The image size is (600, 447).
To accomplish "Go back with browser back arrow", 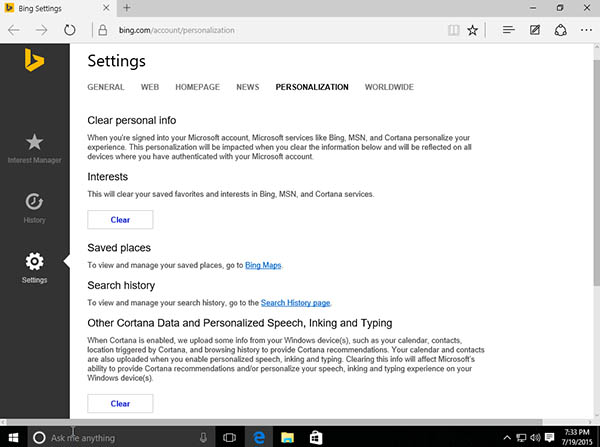I will 14,30.
